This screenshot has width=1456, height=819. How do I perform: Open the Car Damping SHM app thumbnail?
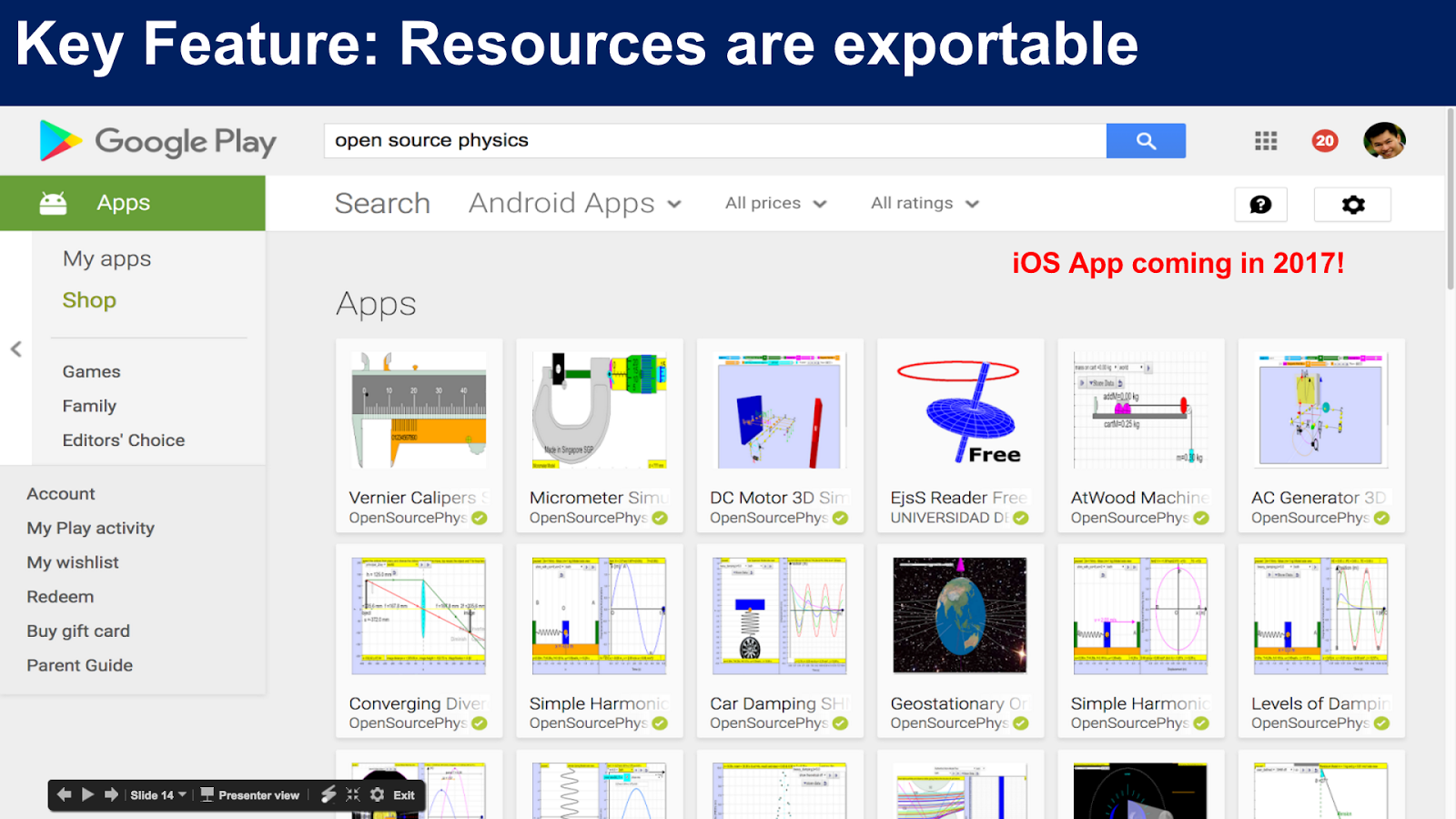click(780, 616)
